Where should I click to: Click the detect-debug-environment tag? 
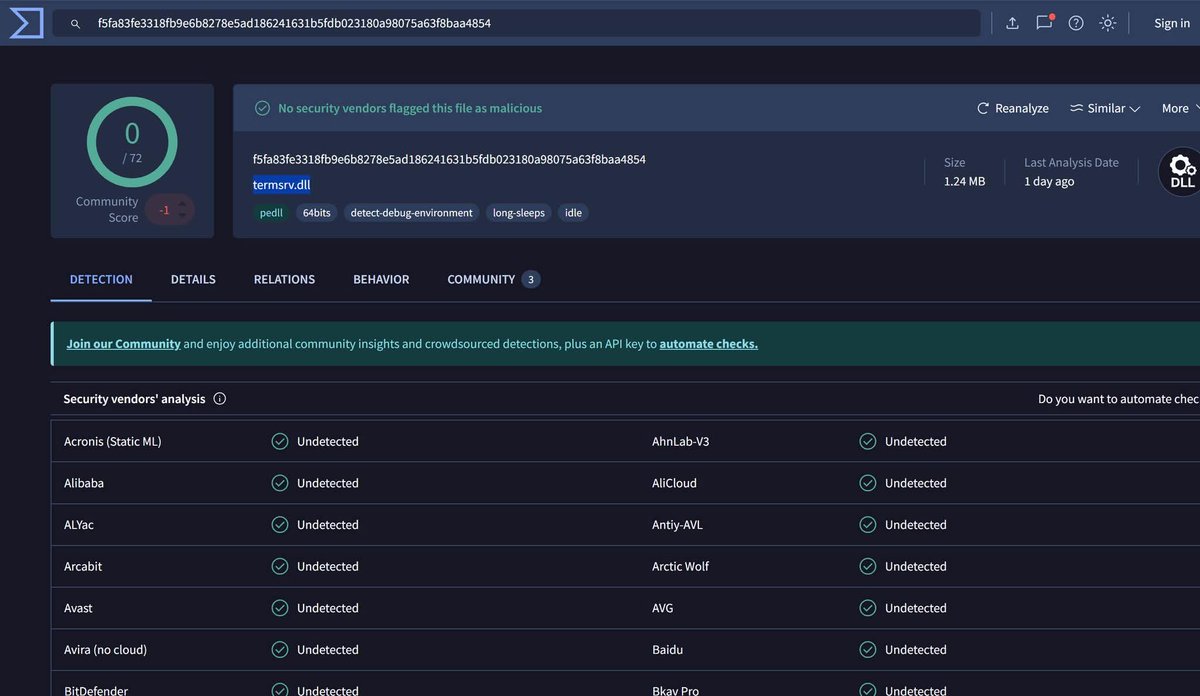click(412, 213)
